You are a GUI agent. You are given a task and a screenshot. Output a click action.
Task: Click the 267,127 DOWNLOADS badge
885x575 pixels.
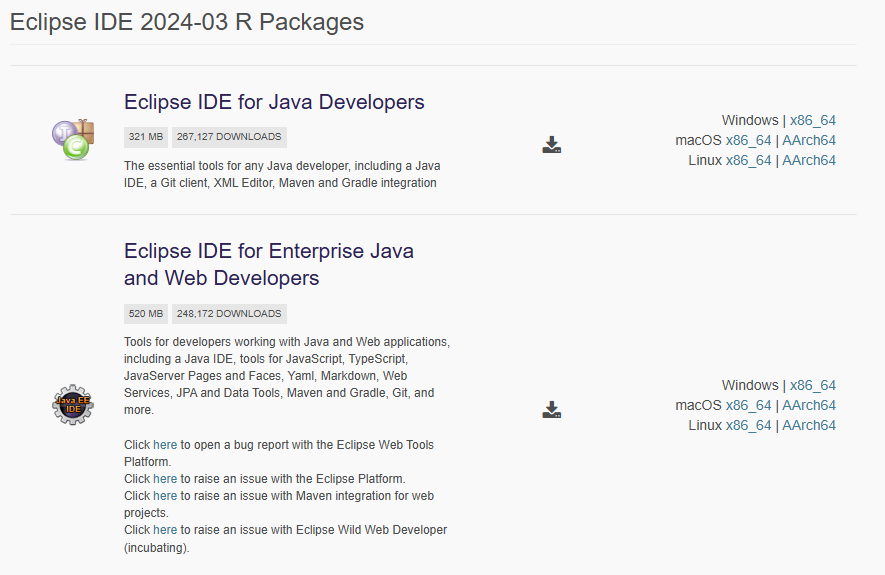pos(229,137)
